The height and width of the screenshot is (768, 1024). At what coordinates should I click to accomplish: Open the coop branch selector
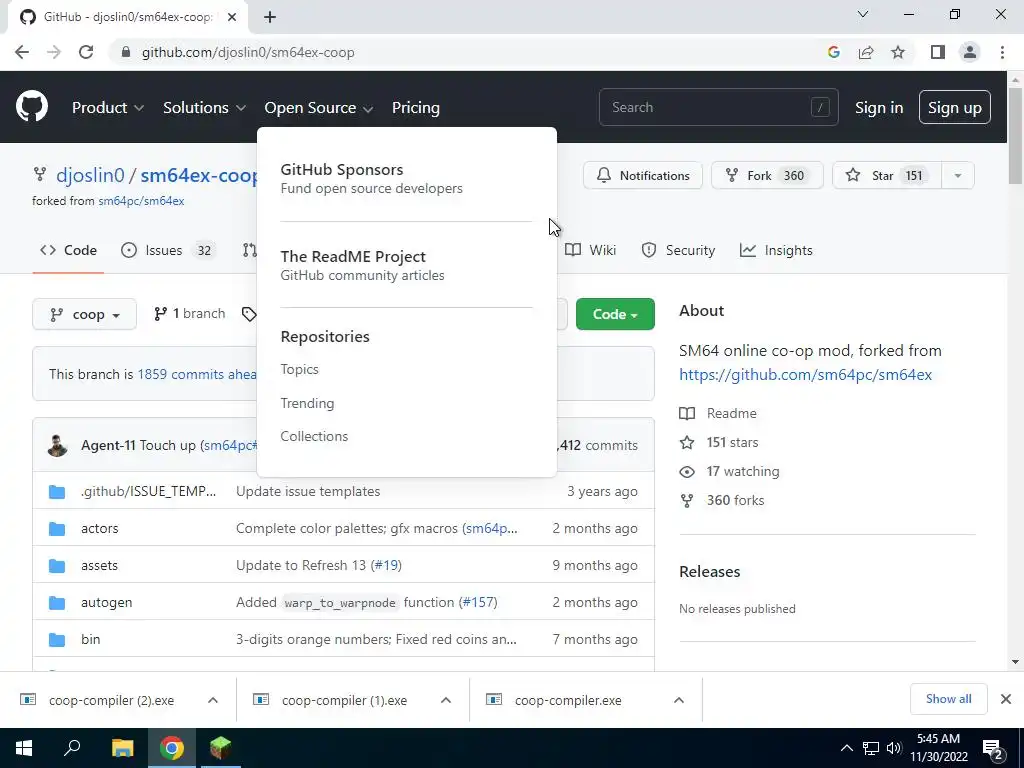pyautogui.click(x=84, y=314)
